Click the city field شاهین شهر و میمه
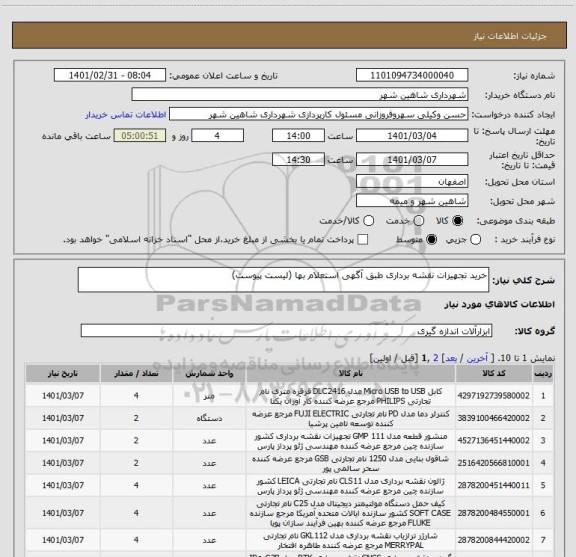576x557 pixels. (412, 201)
